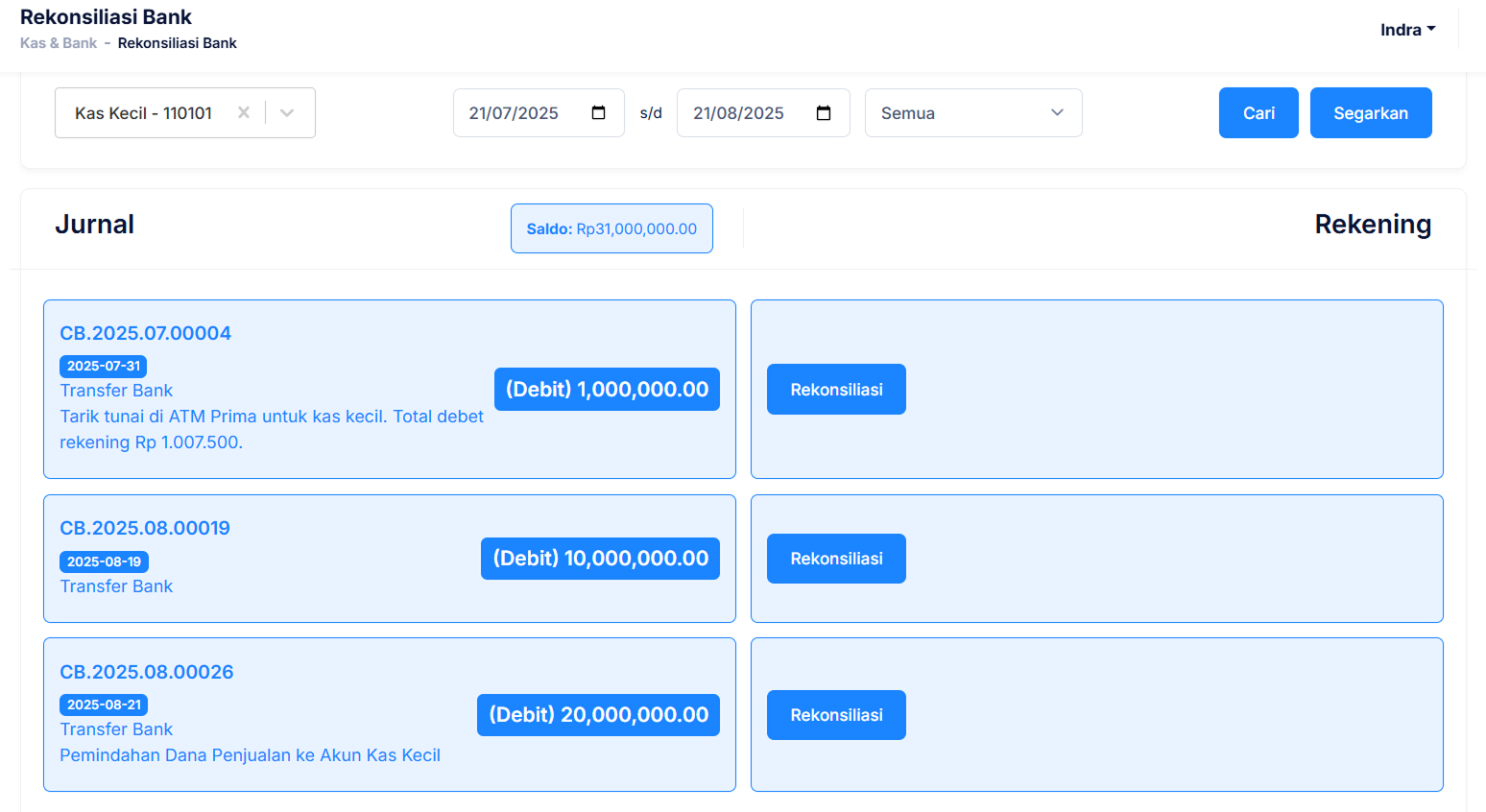Clear the Kas Kecil - 110101 account selection
The width and height of the screenshot is (1486, 812).
tap(244, 113)
